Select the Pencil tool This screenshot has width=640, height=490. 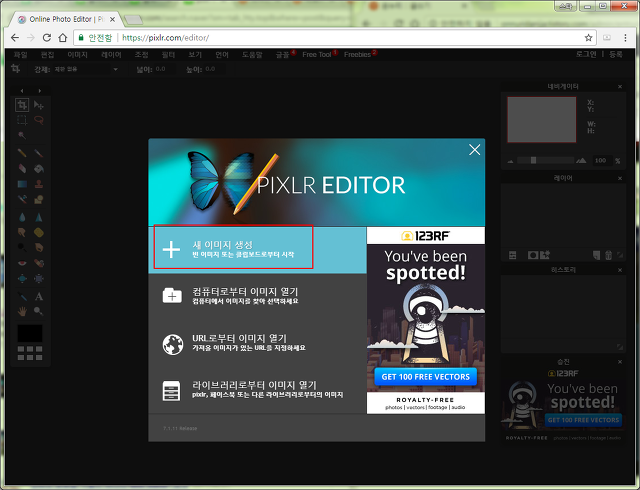point(22,153)
